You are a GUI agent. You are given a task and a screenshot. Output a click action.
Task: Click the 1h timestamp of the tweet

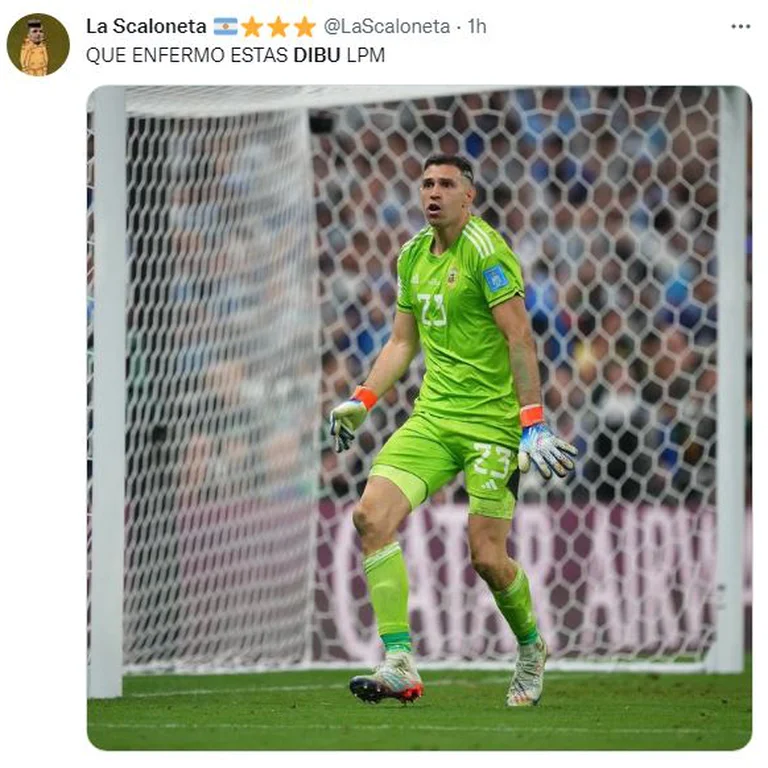(477, 26)
